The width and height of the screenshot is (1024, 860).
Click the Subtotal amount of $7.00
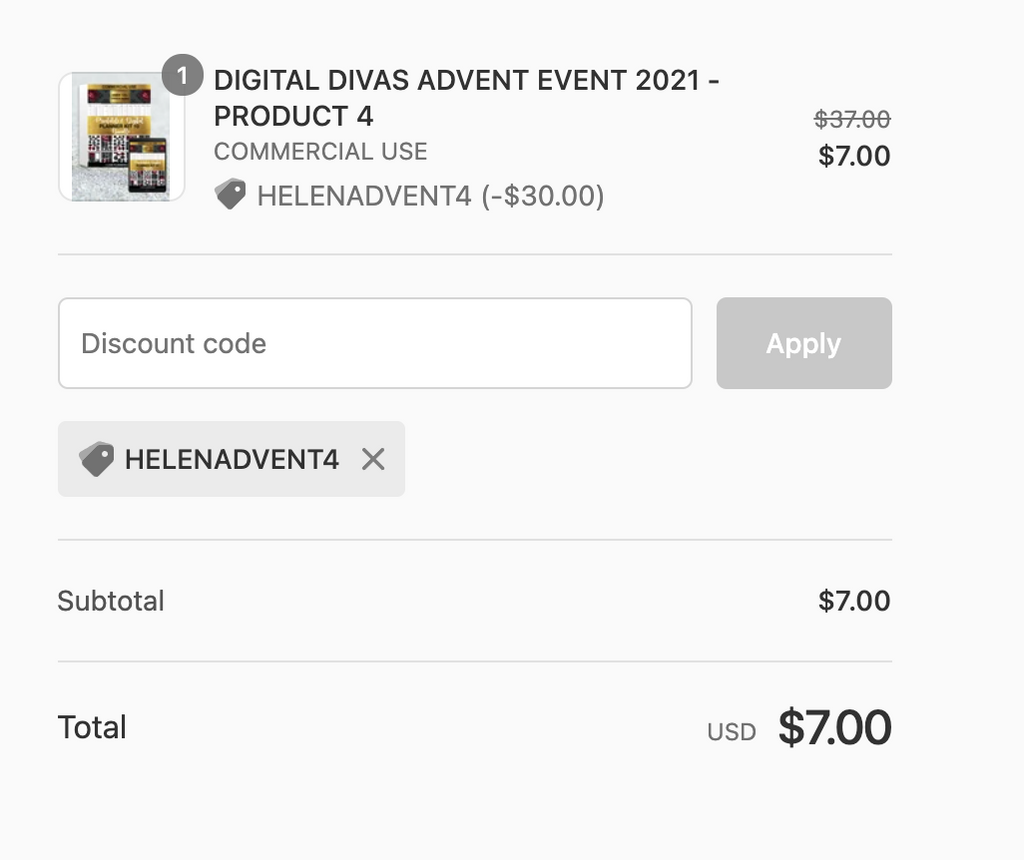click(x=854, y=601)
